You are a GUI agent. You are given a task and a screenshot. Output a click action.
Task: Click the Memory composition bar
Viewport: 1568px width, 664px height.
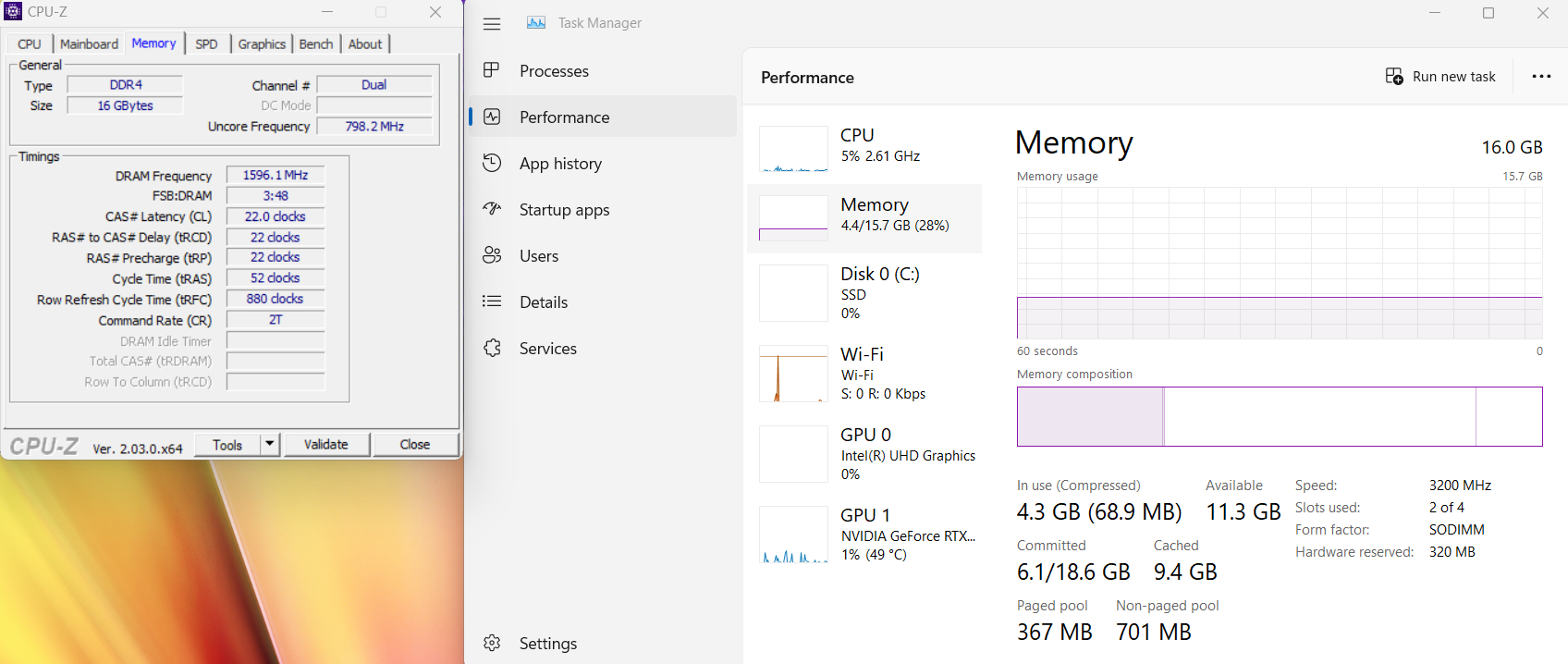(x=1280, y=416)
